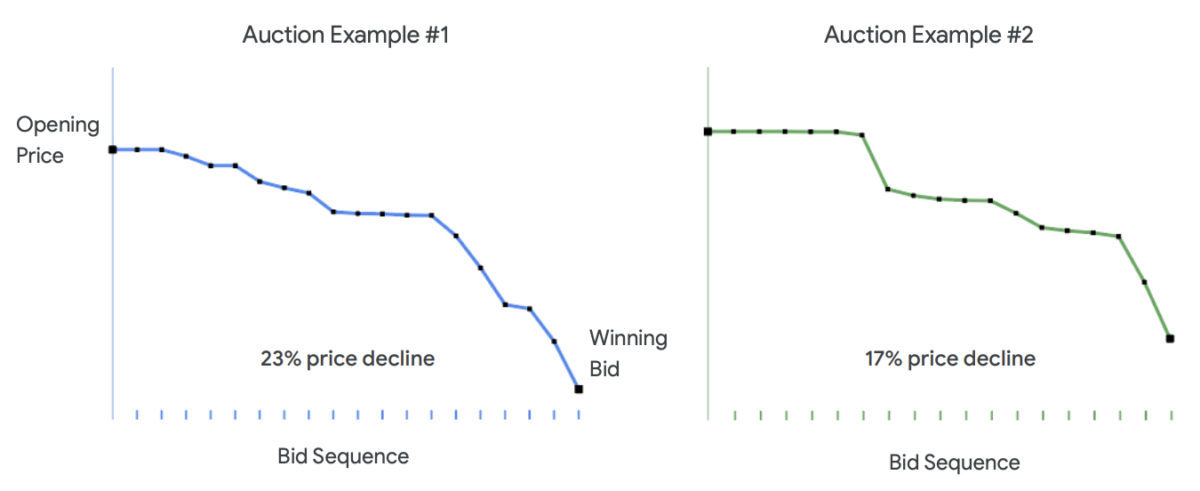The image size is (1200, 491).
Task: Click the first green tick on the x-axis
Action: [x=734, y=413]
